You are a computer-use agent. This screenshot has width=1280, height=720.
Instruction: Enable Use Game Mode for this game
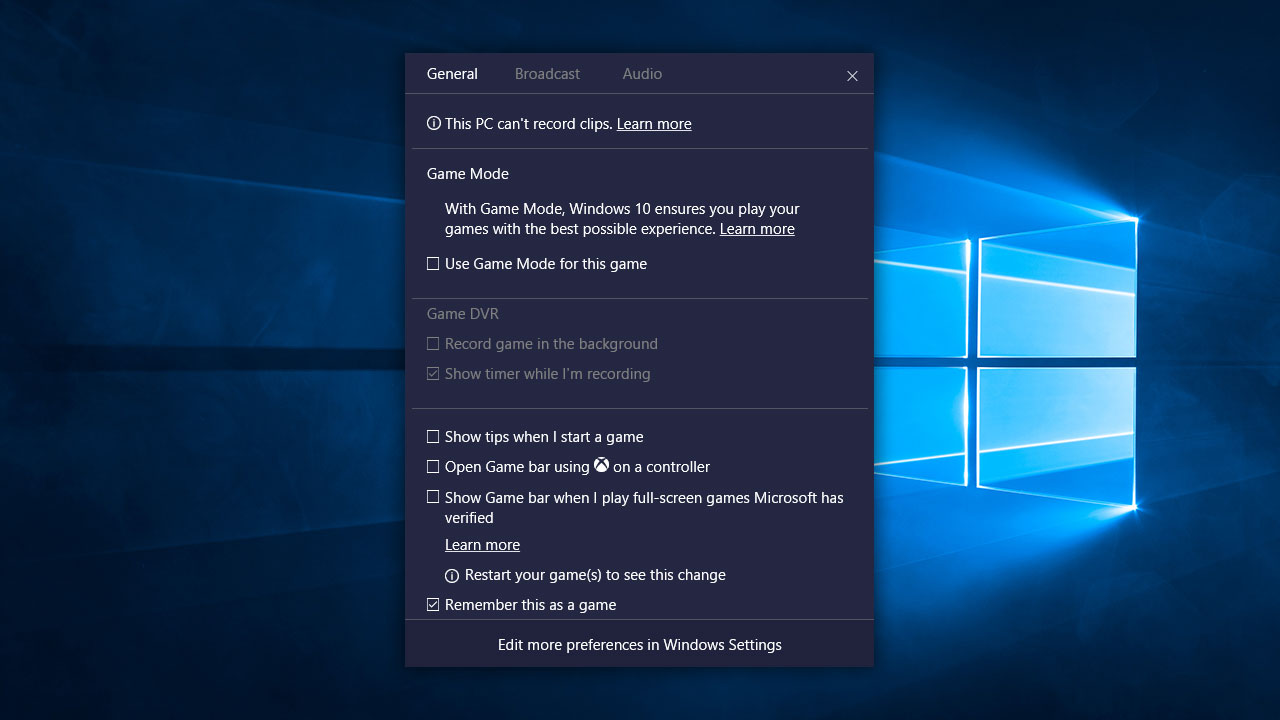[433, 264]
